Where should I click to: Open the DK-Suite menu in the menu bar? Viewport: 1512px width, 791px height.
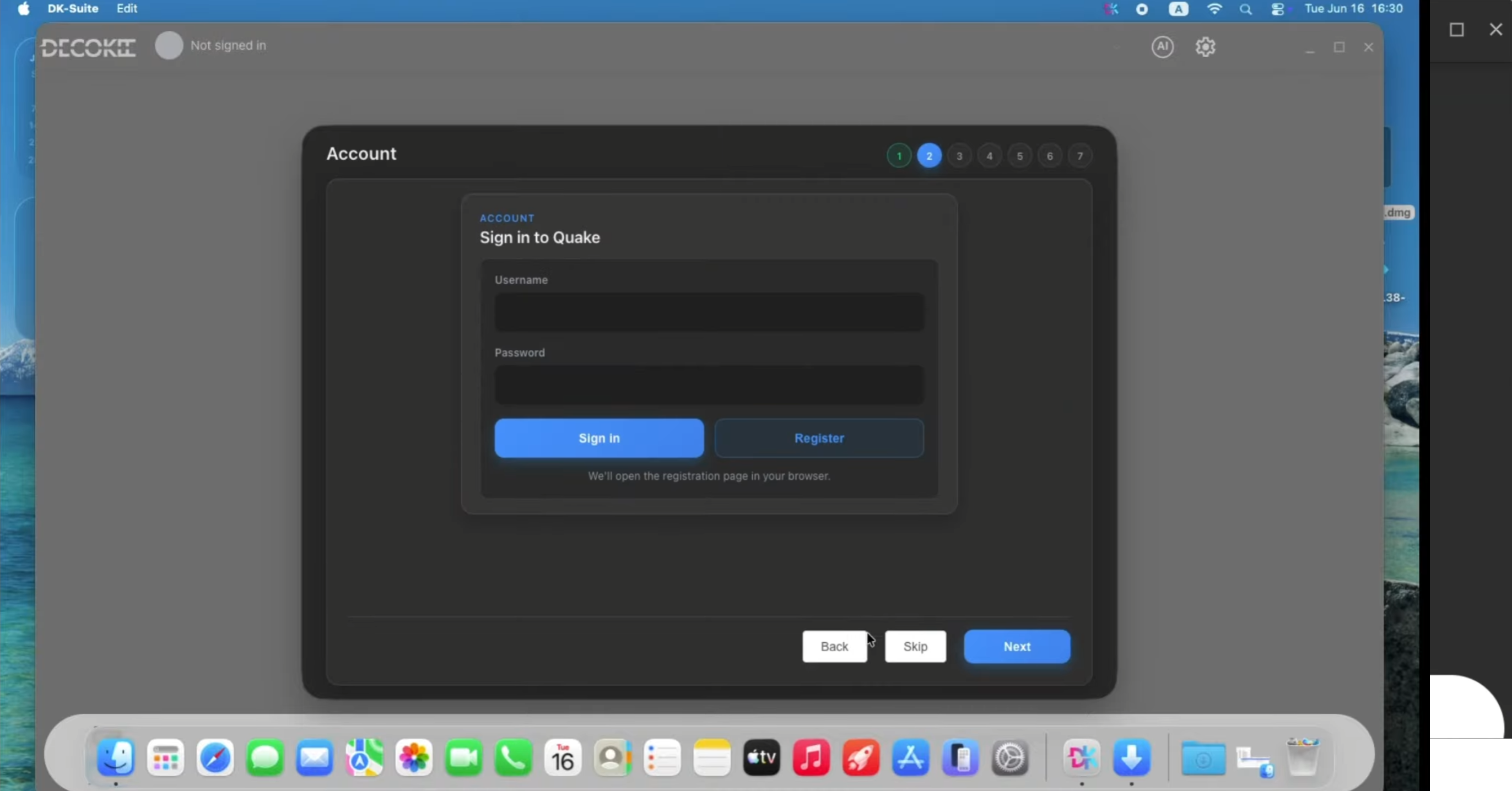tap(73, 9)
